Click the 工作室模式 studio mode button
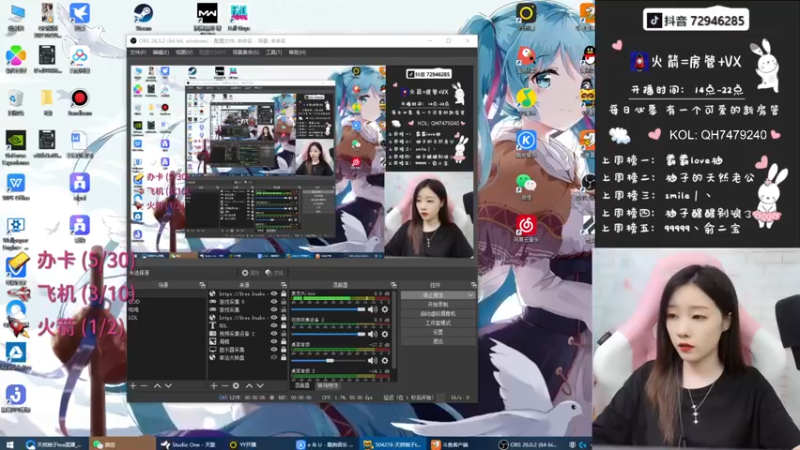This screenshot has width=800, height=450. [x=438, y=322]
